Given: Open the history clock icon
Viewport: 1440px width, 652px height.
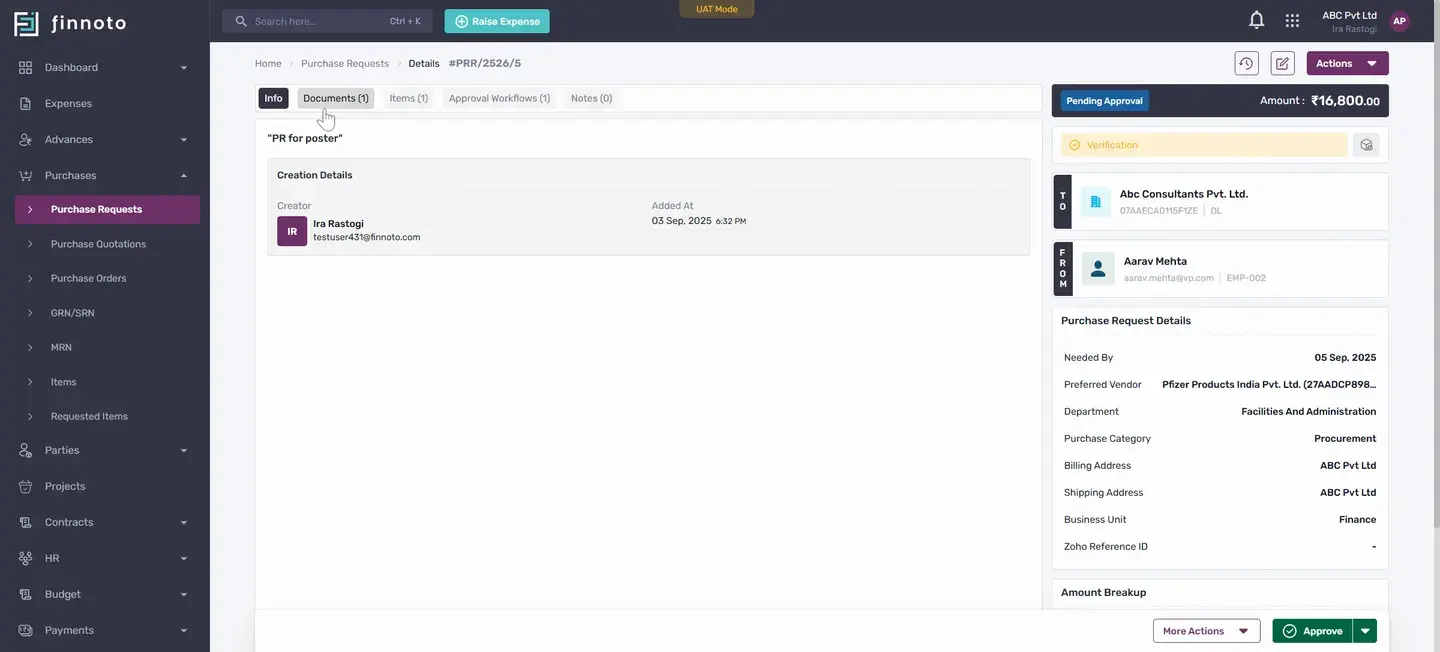Looking at the screenshot, I should click(1246, 63).
